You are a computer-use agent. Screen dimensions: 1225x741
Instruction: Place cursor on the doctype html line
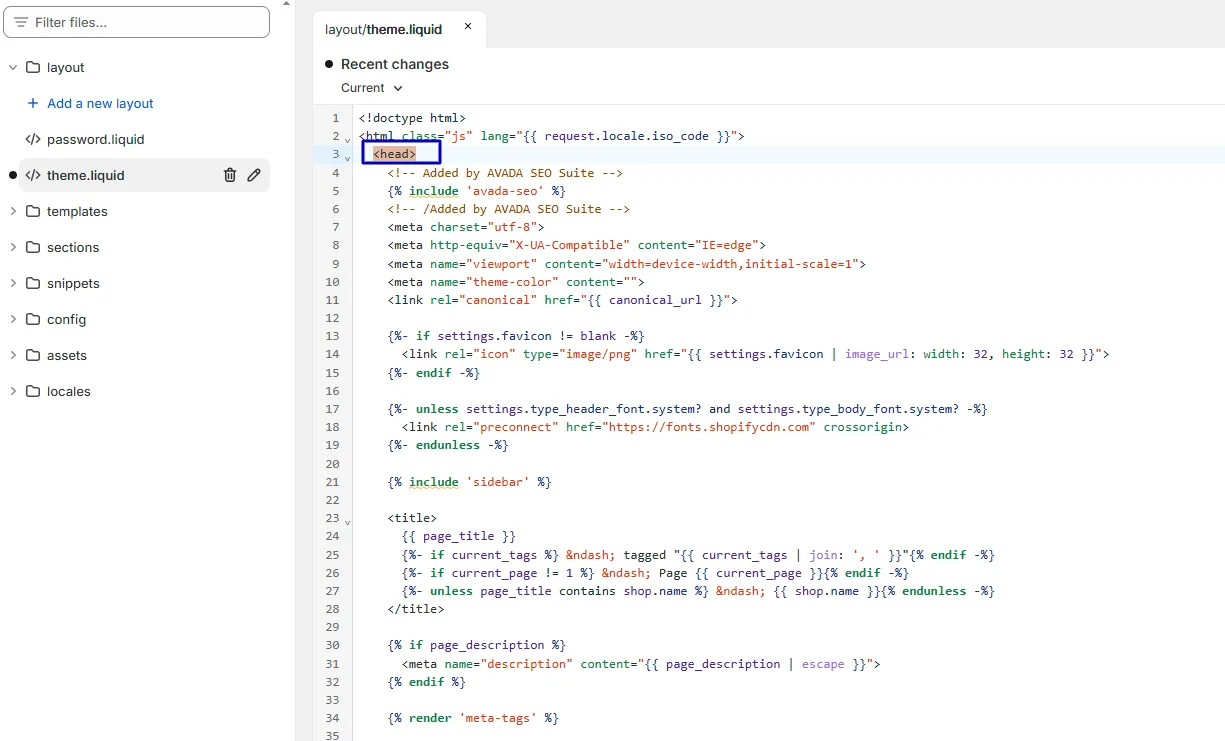tap(412, 118)
